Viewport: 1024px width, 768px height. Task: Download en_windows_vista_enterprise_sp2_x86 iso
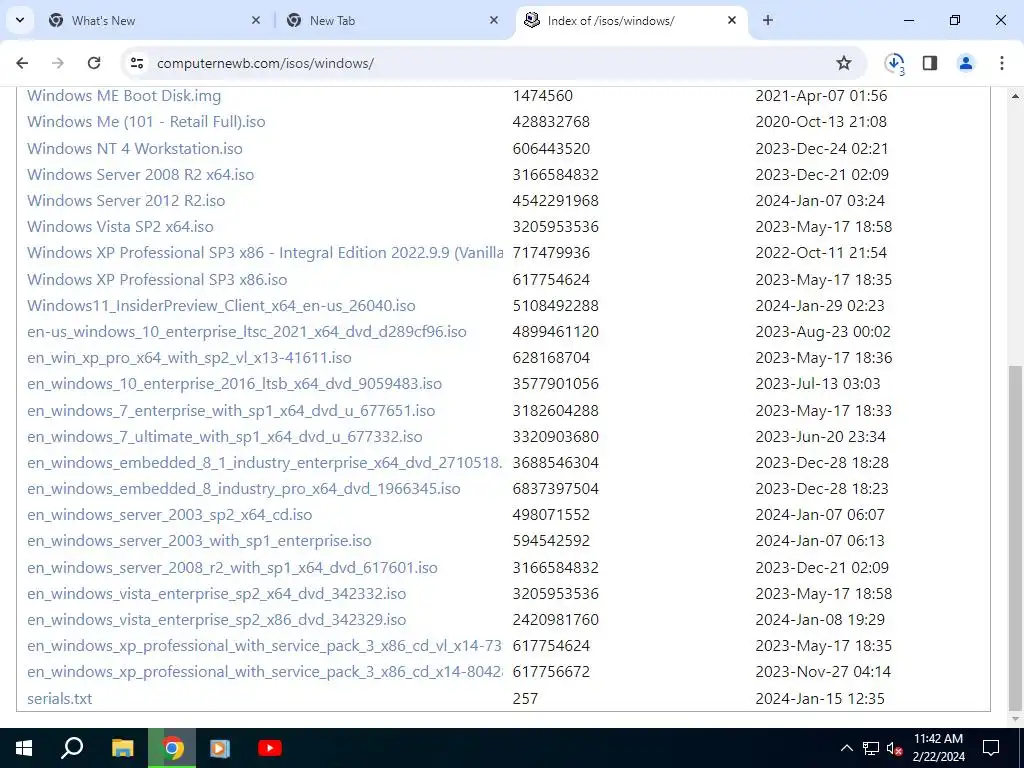(216, 620)
